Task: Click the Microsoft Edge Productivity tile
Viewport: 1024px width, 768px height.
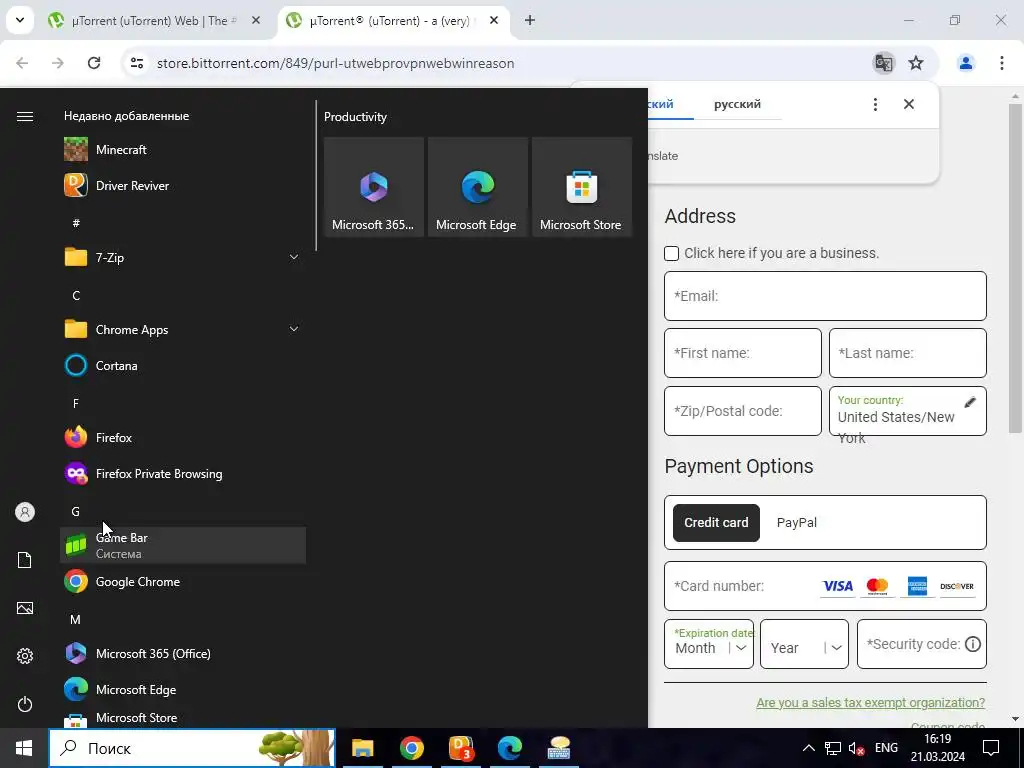Action: 477,187
